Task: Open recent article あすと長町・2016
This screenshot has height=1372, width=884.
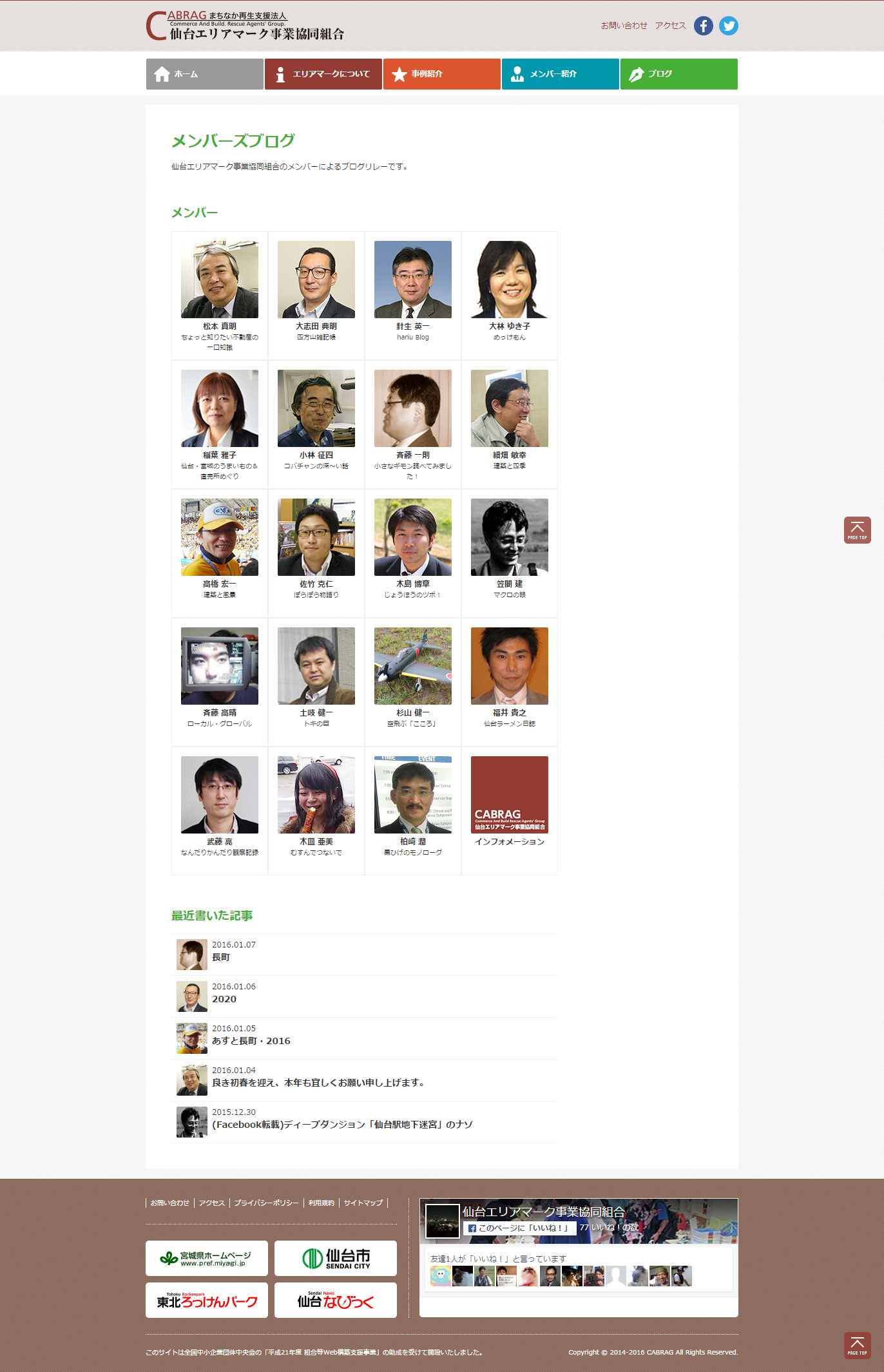Action: pyautogui.click(x=251, y=1041)
